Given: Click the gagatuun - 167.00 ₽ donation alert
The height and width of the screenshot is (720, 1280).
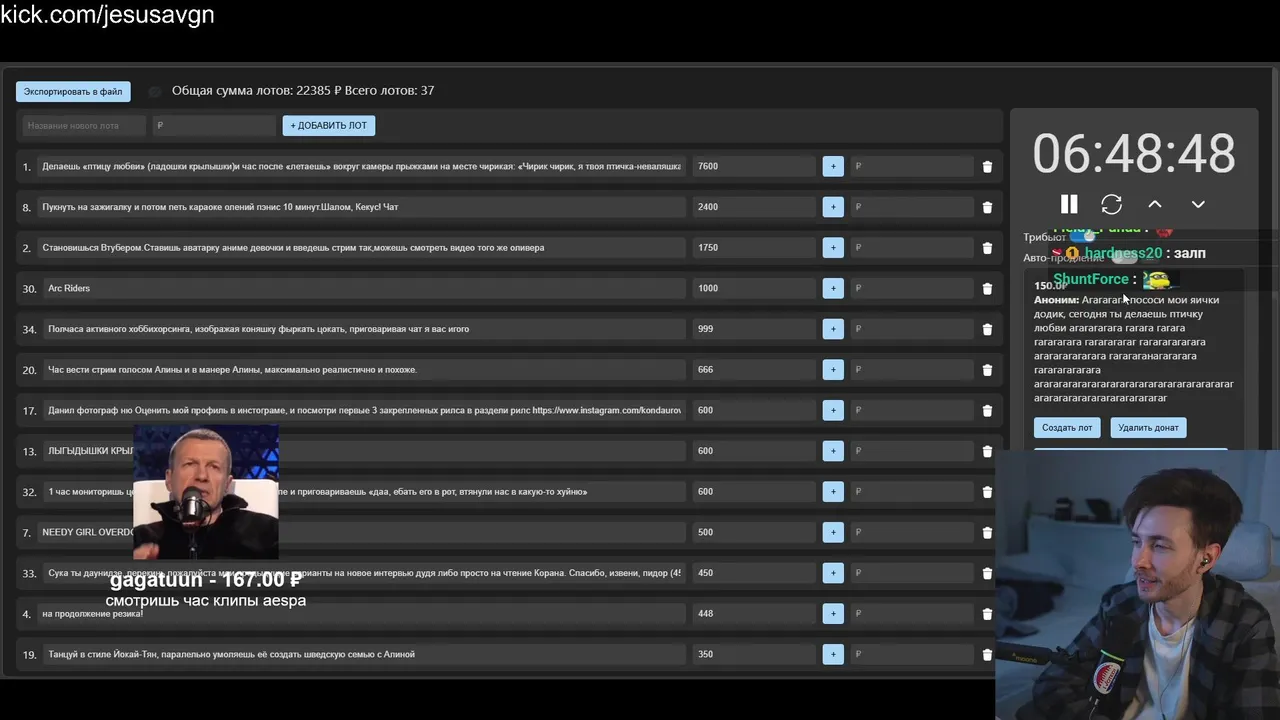Looking at the screenshot, I should [206, 580].
